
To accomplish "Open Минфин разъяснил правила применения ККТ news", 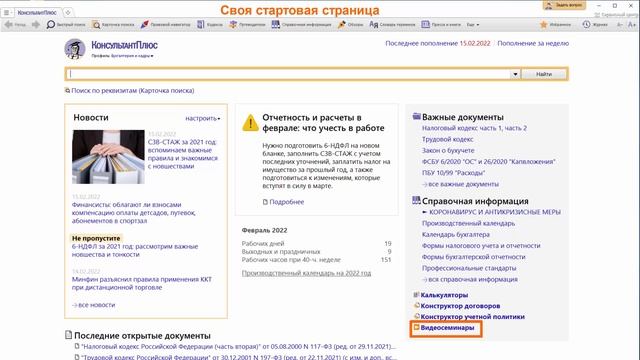I will tap(142, 283).
